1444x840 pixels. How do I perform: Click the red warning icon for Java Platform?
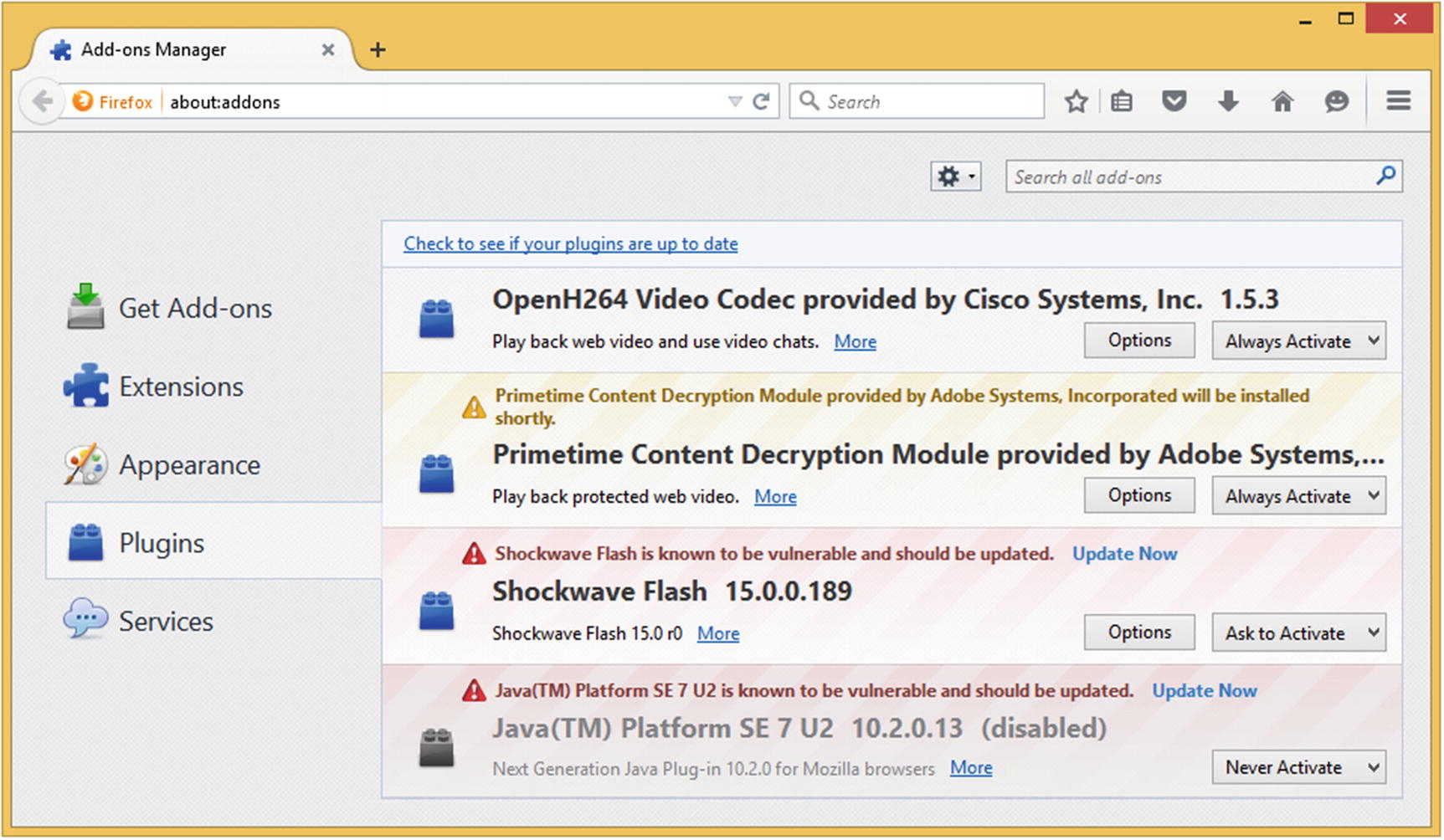coord(474,691)
